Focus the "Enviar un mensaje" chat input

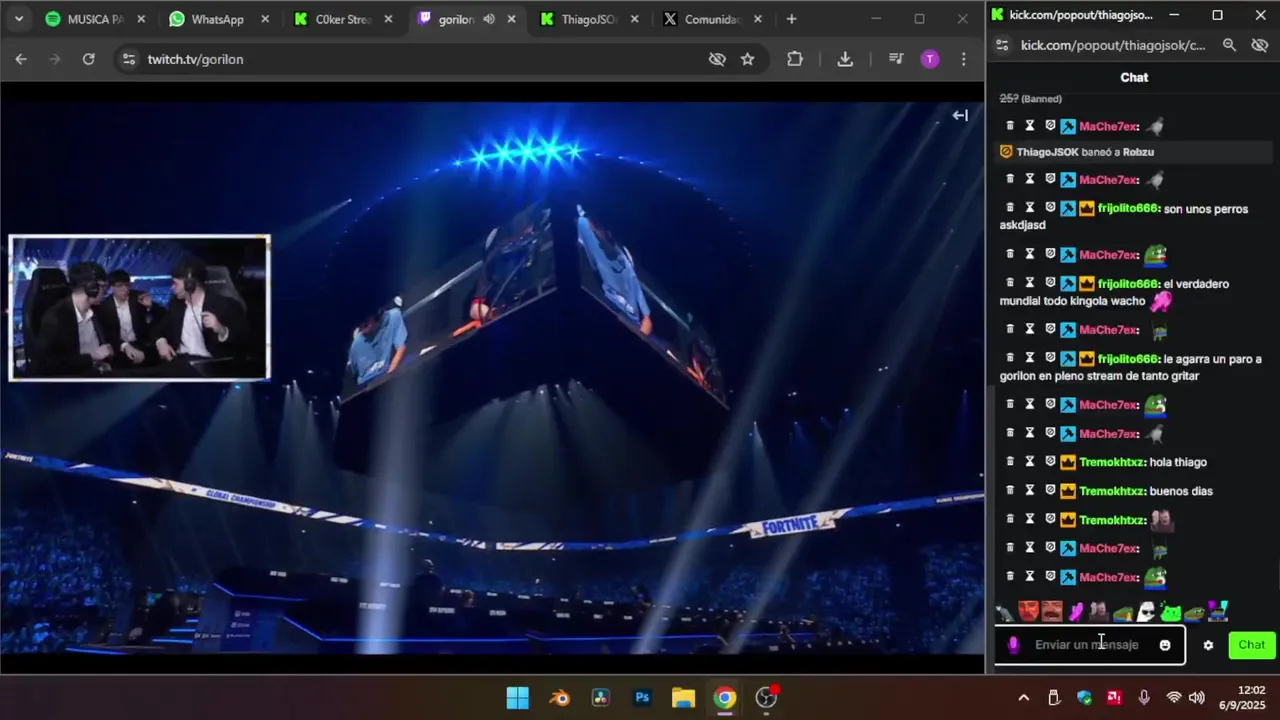(1090, 645)
